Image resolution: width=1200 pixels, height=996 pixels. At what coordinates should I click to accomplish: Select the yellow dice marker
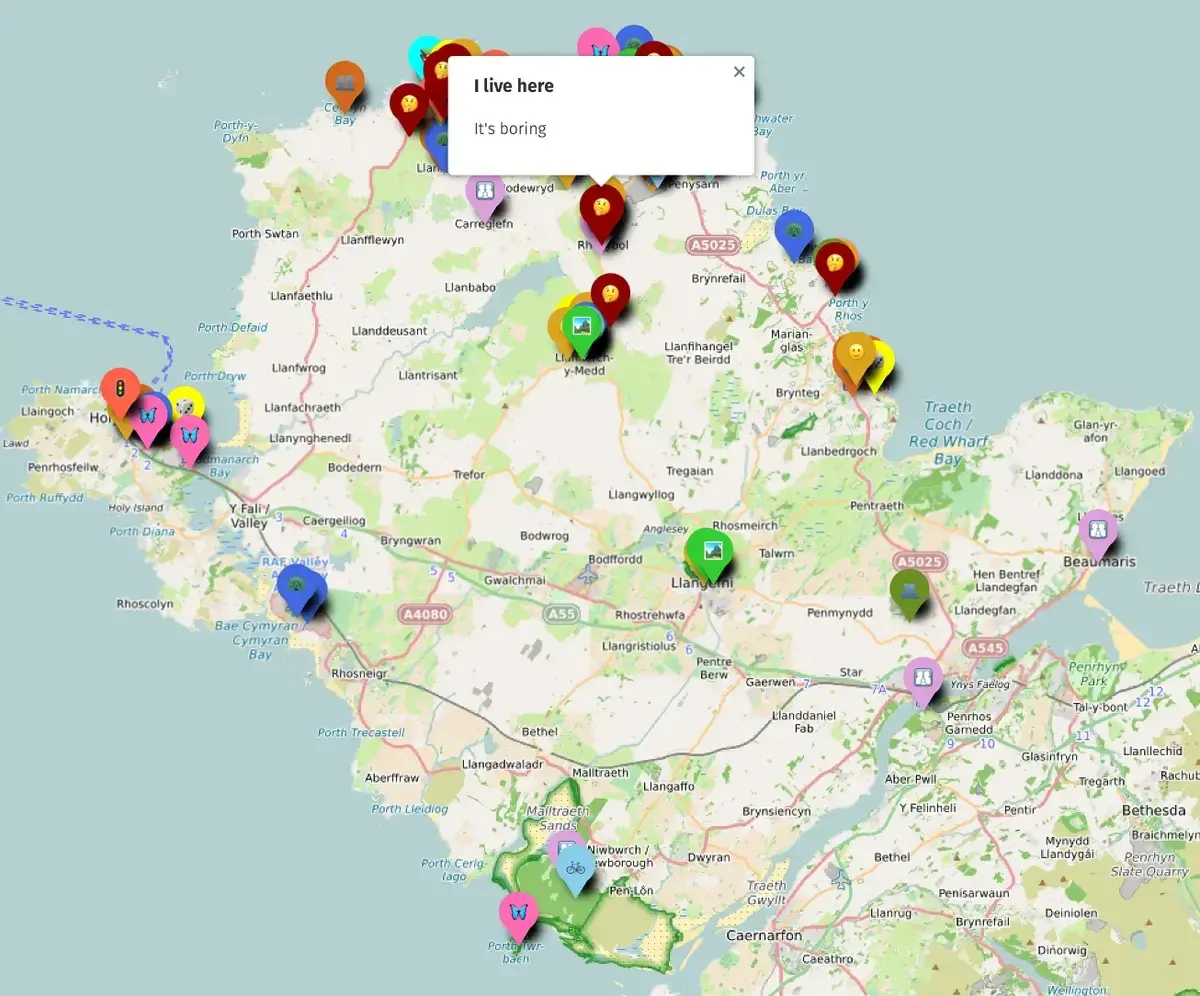(x=186, y=407)
